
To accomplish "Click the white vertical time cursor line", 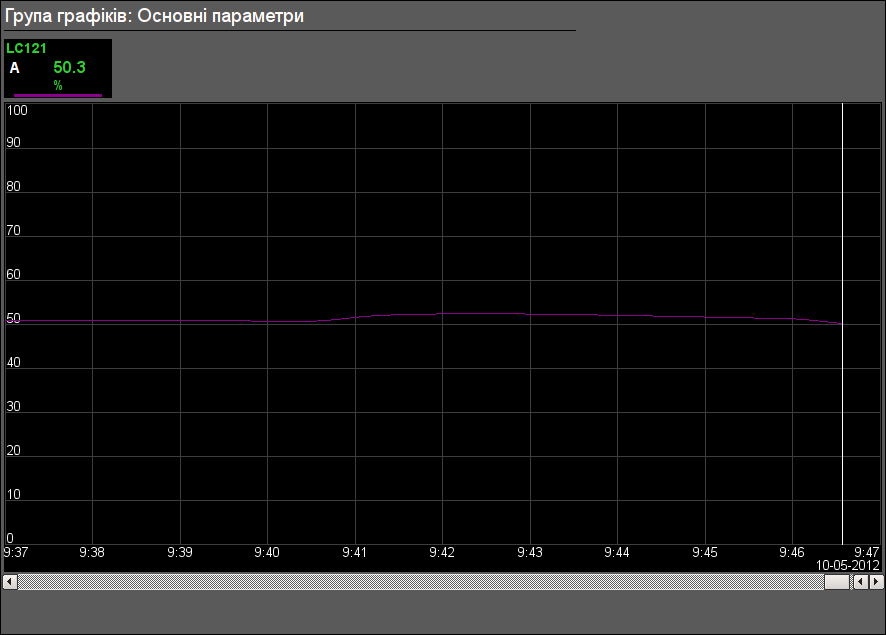I will pos(842,323).
